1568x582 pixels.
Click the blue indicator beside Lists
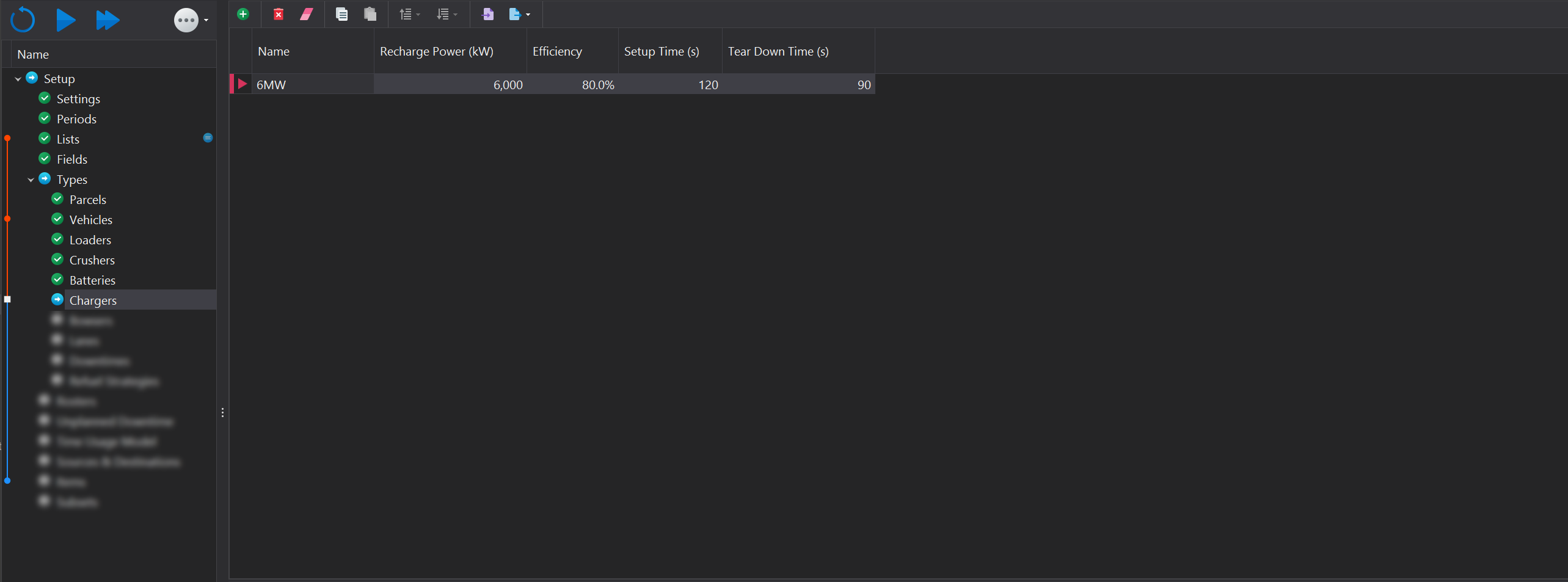(208, 138)
